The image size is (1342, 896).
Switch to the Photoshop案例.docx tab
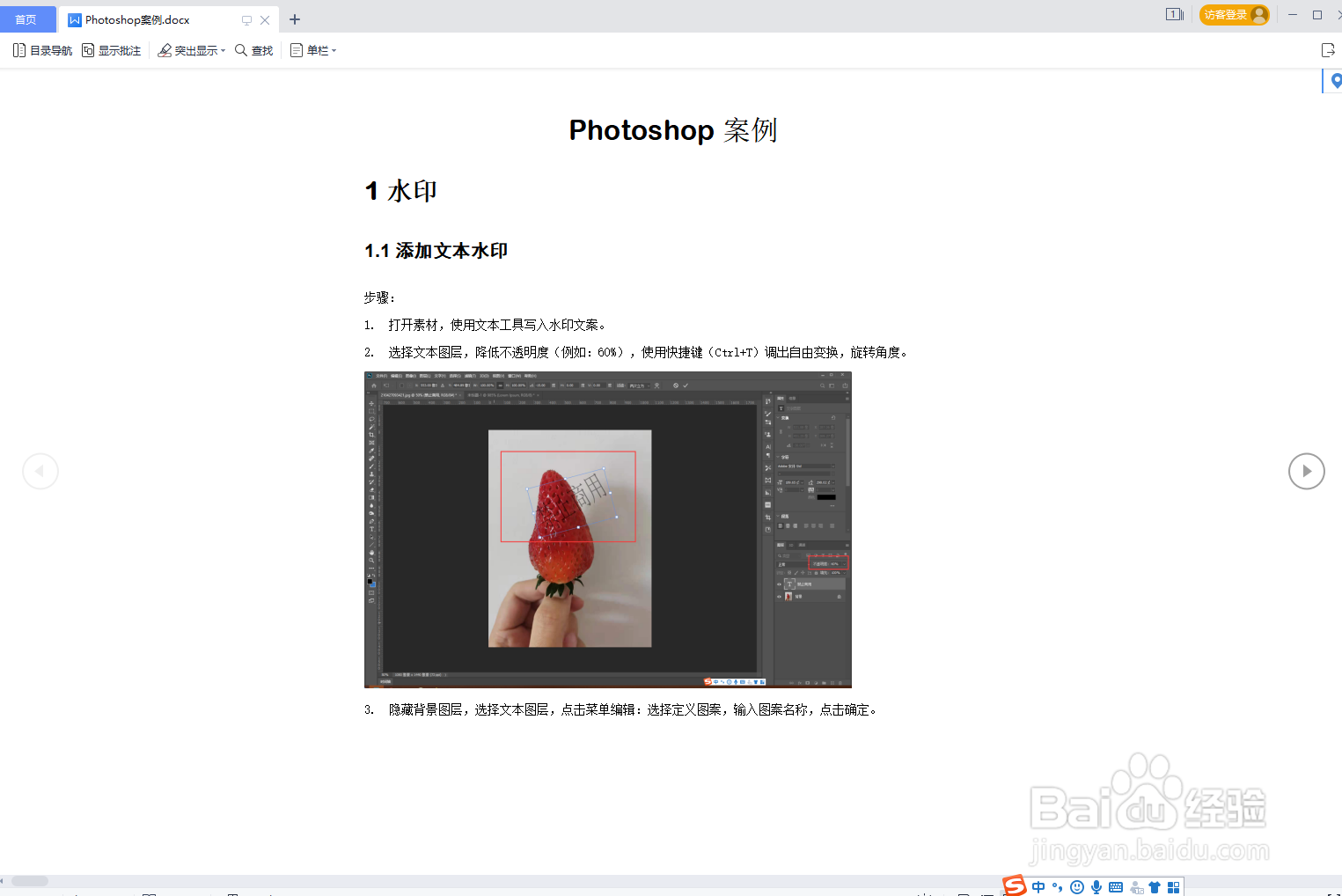tap(137, 19)
